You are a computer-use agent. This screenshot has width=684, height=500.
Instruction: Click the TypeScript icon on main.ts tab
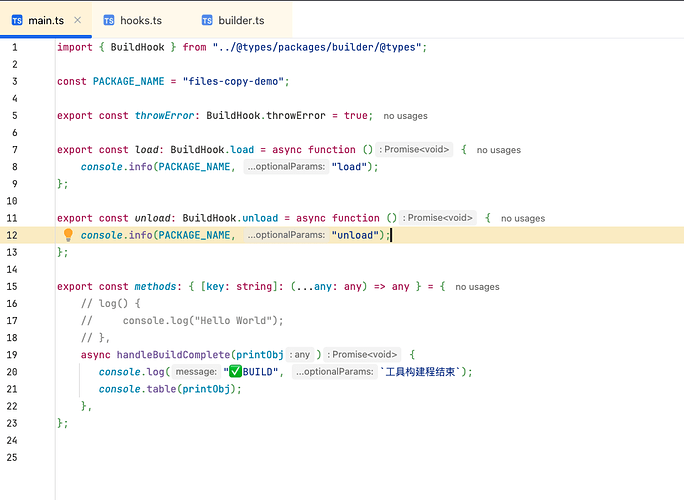pos(17,21)
